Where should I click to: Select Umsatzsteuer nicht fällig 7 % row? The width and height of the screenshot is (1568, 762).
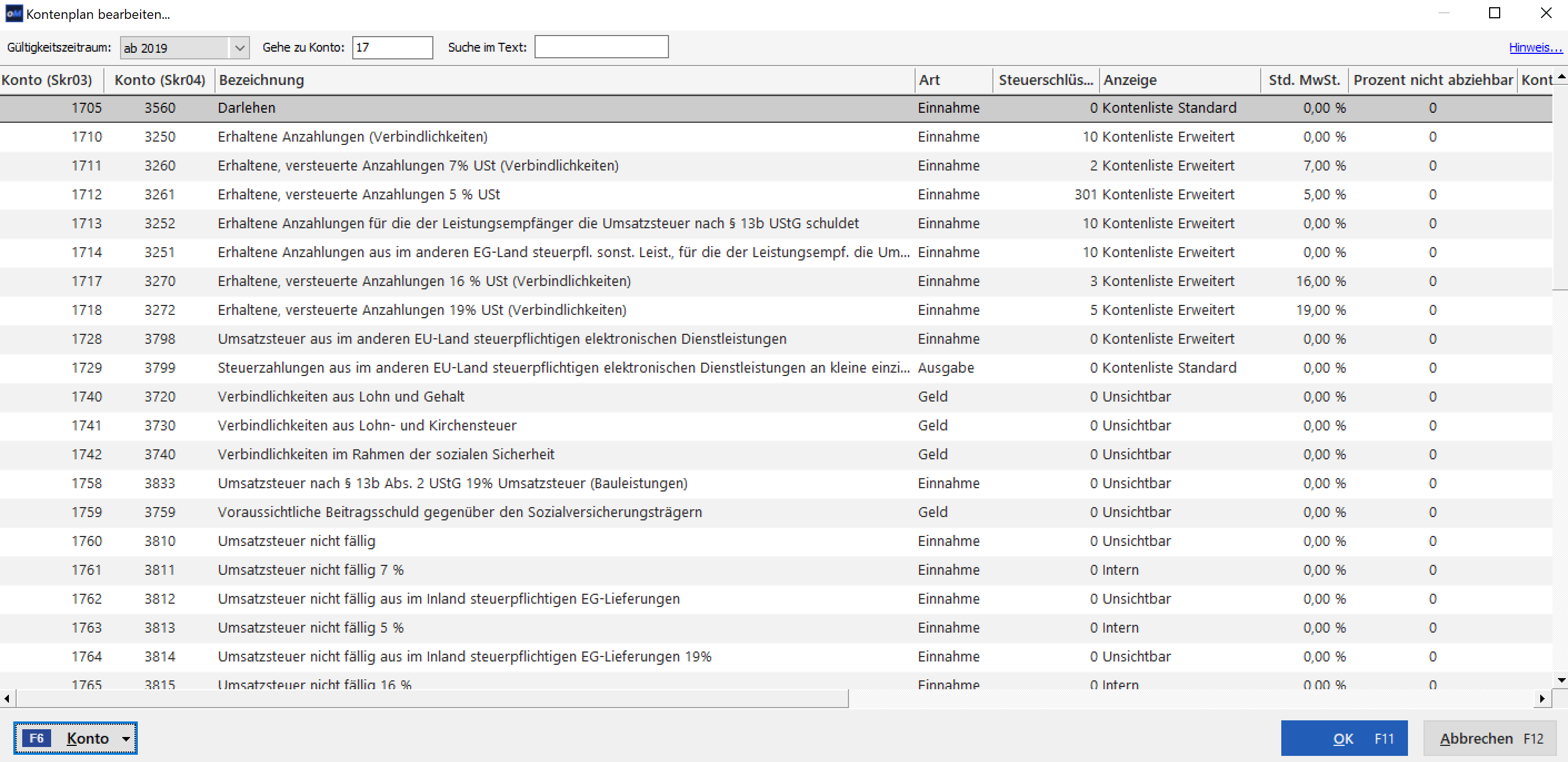click(x=776, y=570)
